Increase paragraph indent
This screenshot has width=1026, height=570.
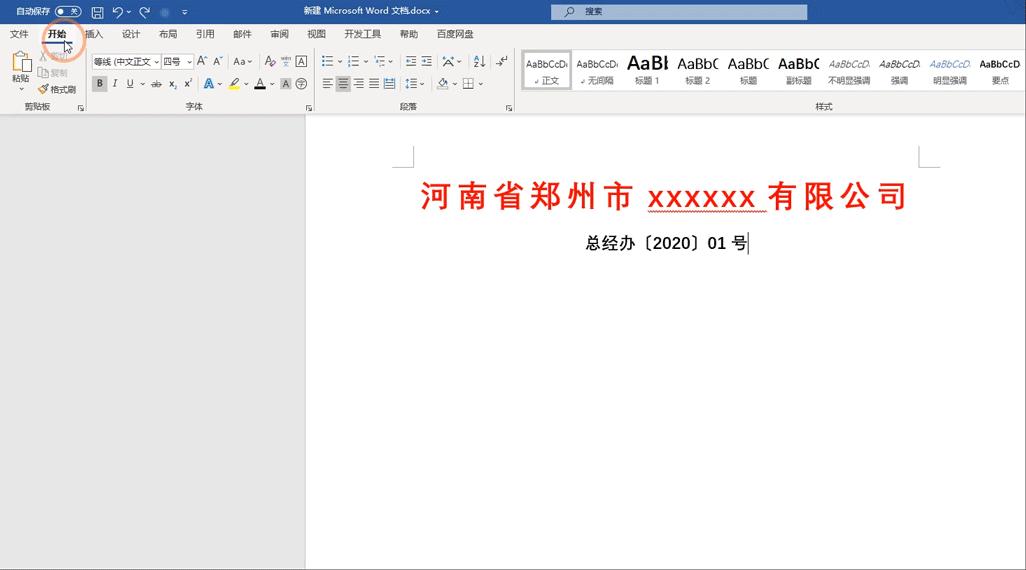click(427, 61)
